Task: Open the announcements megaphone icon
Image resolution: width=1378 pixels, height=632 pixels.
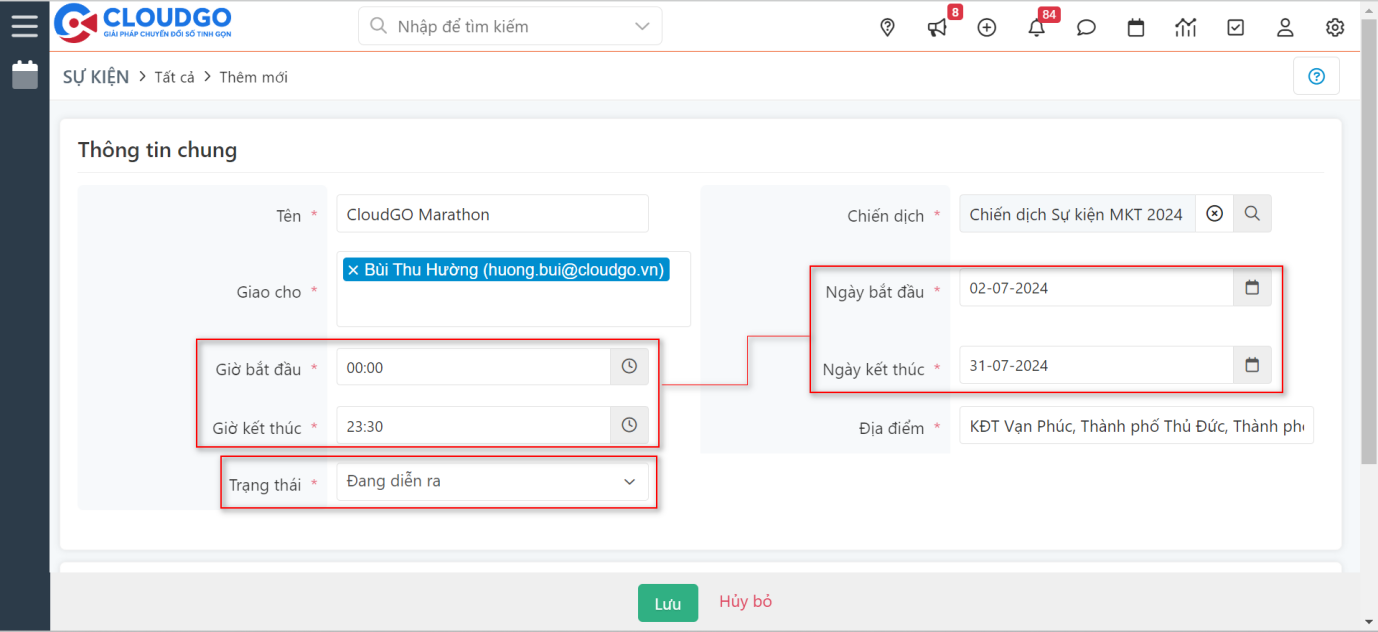Action: point(936,27)
